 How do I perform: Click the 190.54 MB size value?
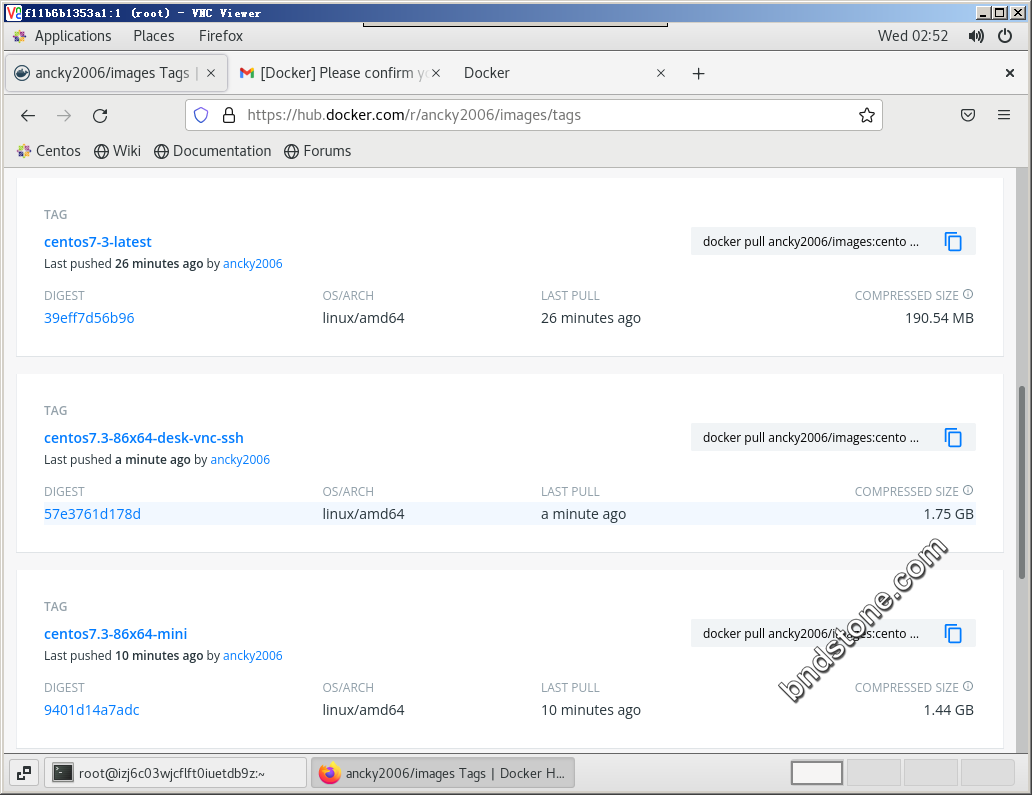939,319
